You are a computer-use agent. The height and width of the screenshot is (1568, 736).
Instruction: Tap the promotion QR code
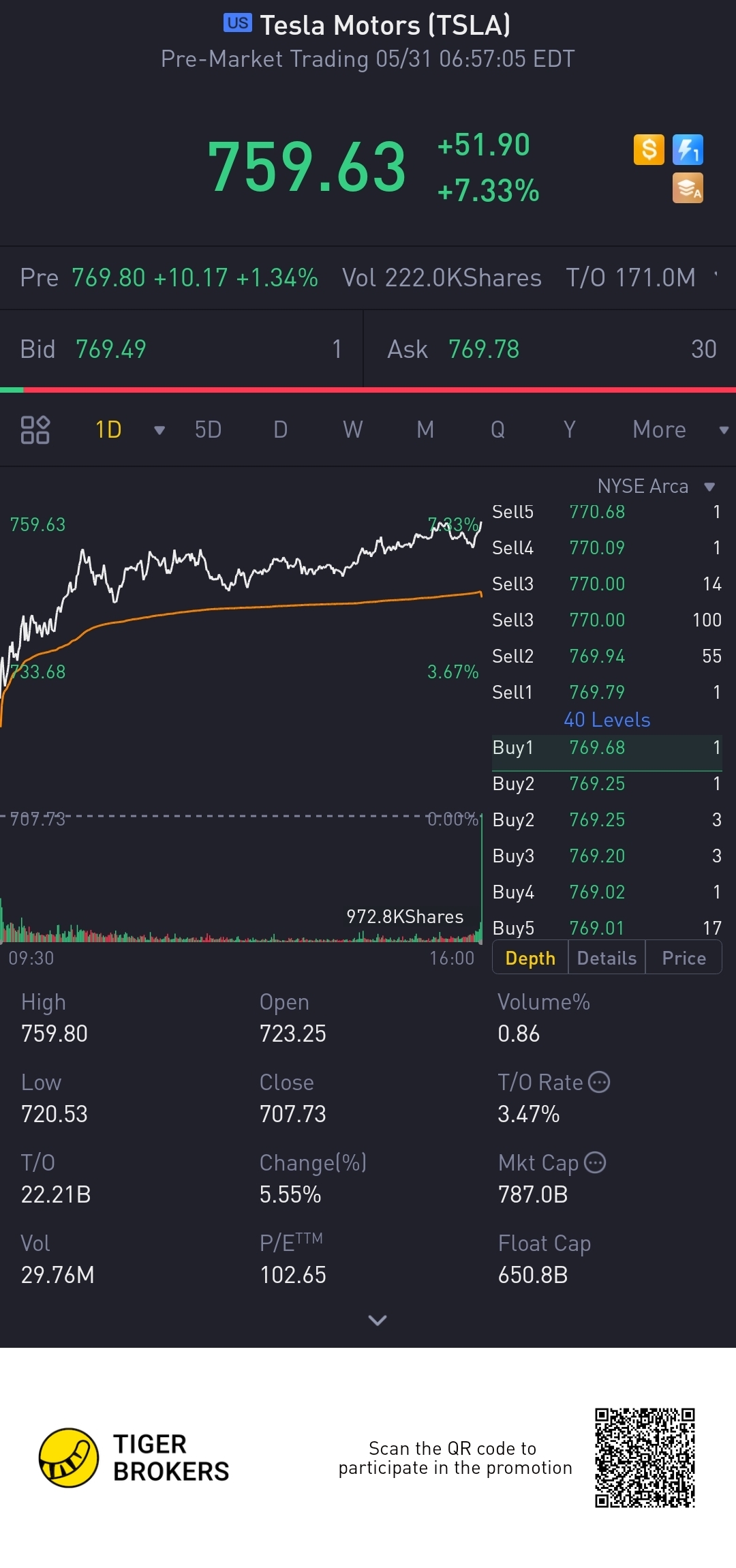click(645, 1458)
